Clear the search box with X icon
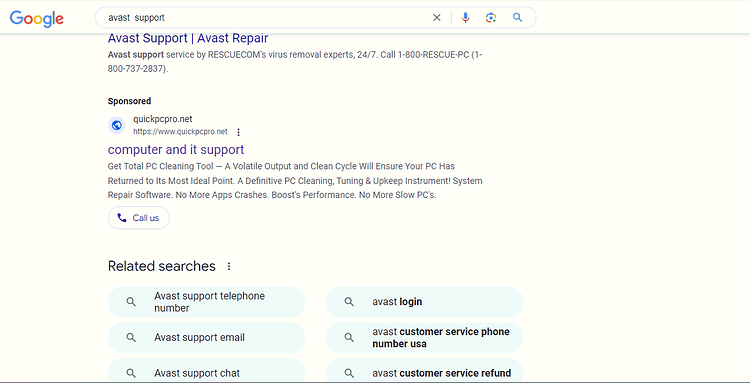 [437, 18]
